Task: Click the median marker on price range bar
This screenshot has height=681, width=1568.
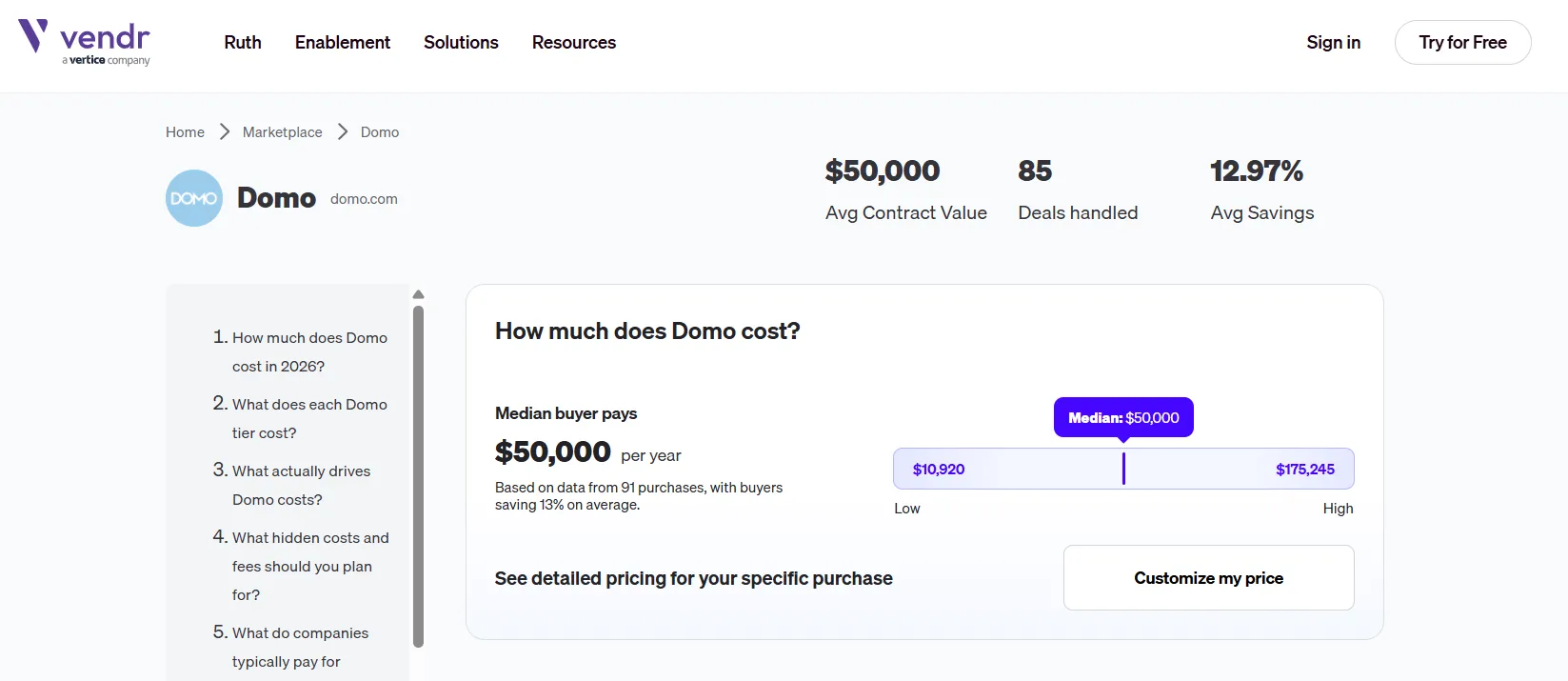Action: pos(1123,469)
